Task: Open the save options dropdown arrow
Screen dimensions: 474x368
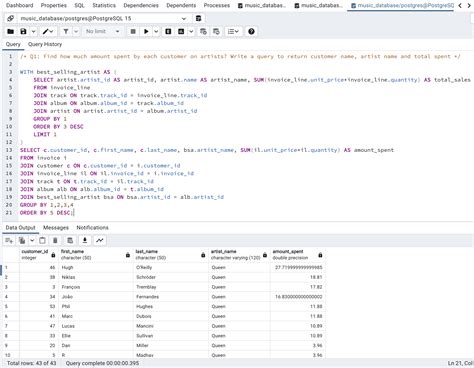Action: pos(33,31)
